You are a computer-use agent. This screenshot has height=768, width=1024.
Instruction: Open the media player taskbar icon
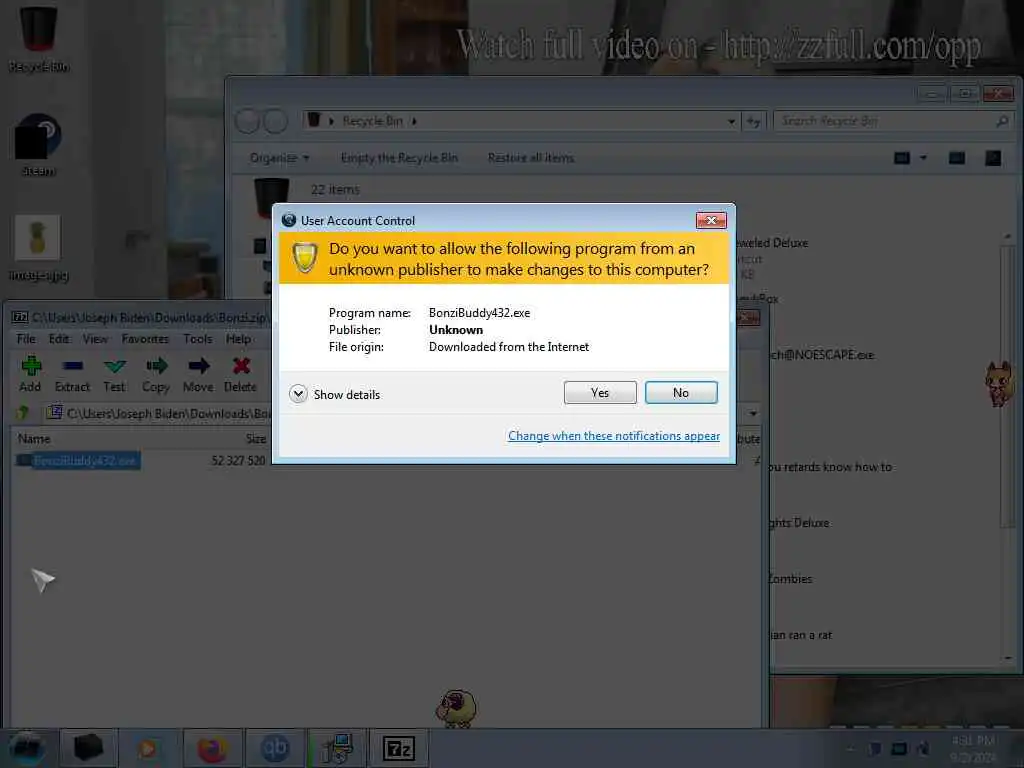pos(148,748)
